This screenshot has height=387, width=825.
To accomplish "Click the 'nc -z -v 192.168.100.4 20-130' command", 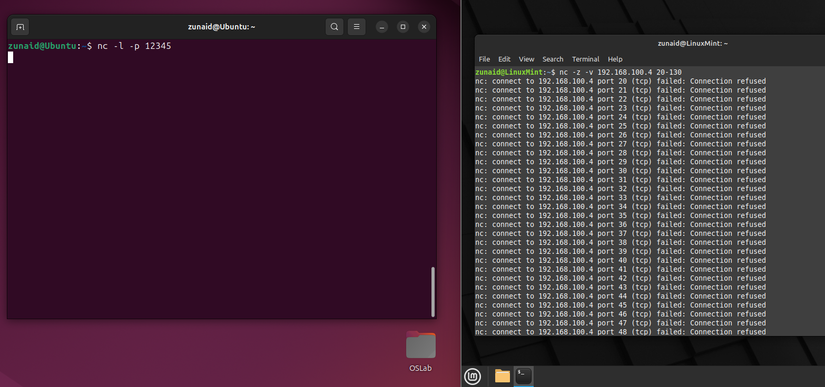I will click(x=620, y=72).
